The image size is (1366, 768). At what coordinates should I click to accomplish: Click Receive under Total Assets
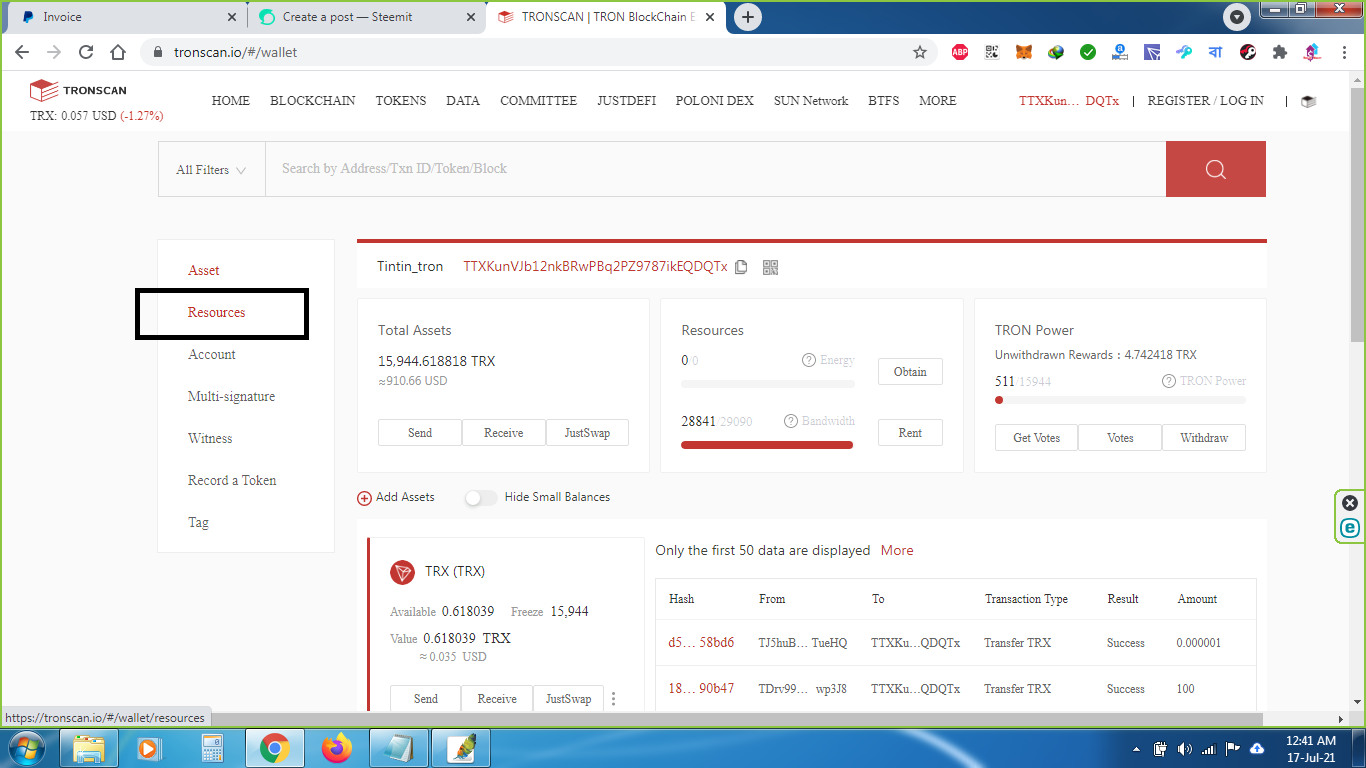coord(504,433)
